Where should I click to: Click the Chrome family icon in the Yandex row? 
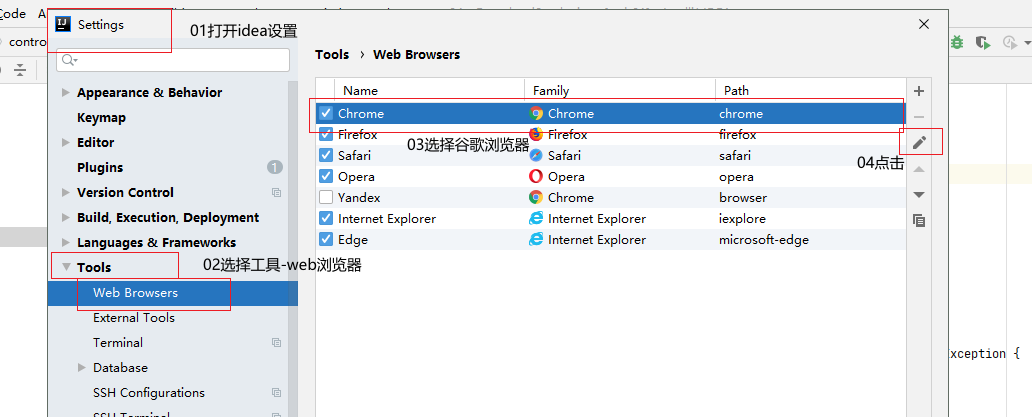536,197
